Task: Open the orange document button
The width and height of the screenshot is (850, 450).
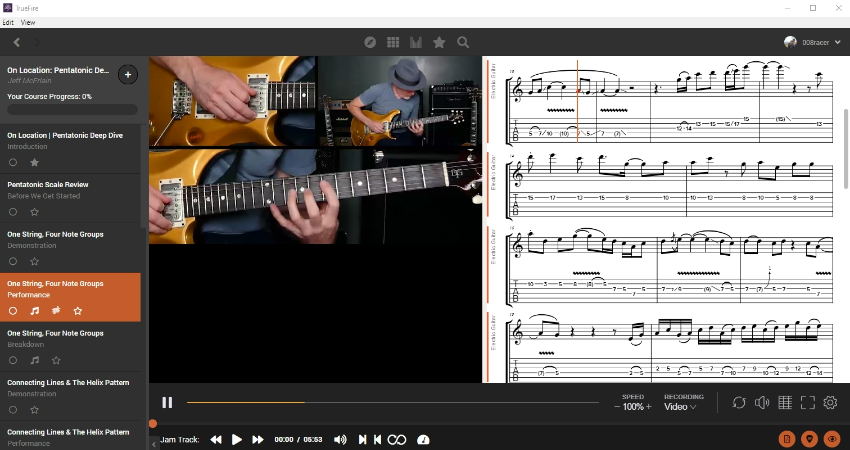Action: [787, 439]
